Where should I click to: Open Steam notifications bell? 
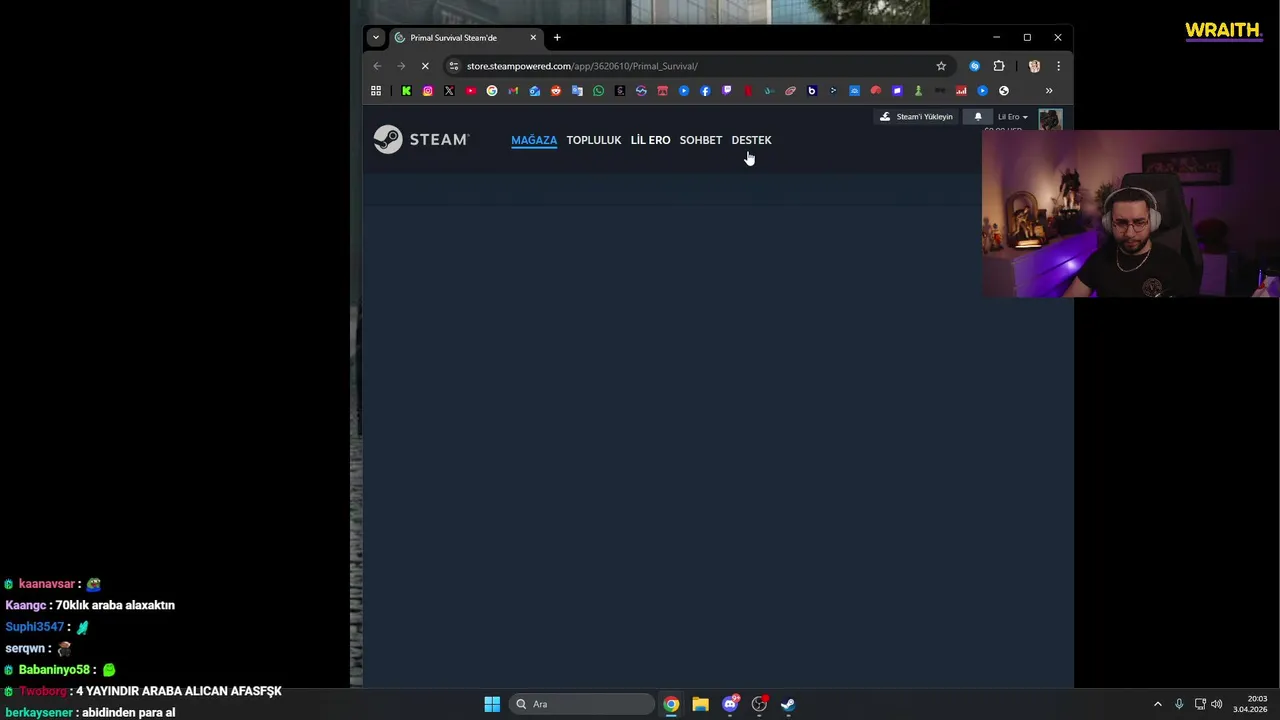(x=978, y=117)
